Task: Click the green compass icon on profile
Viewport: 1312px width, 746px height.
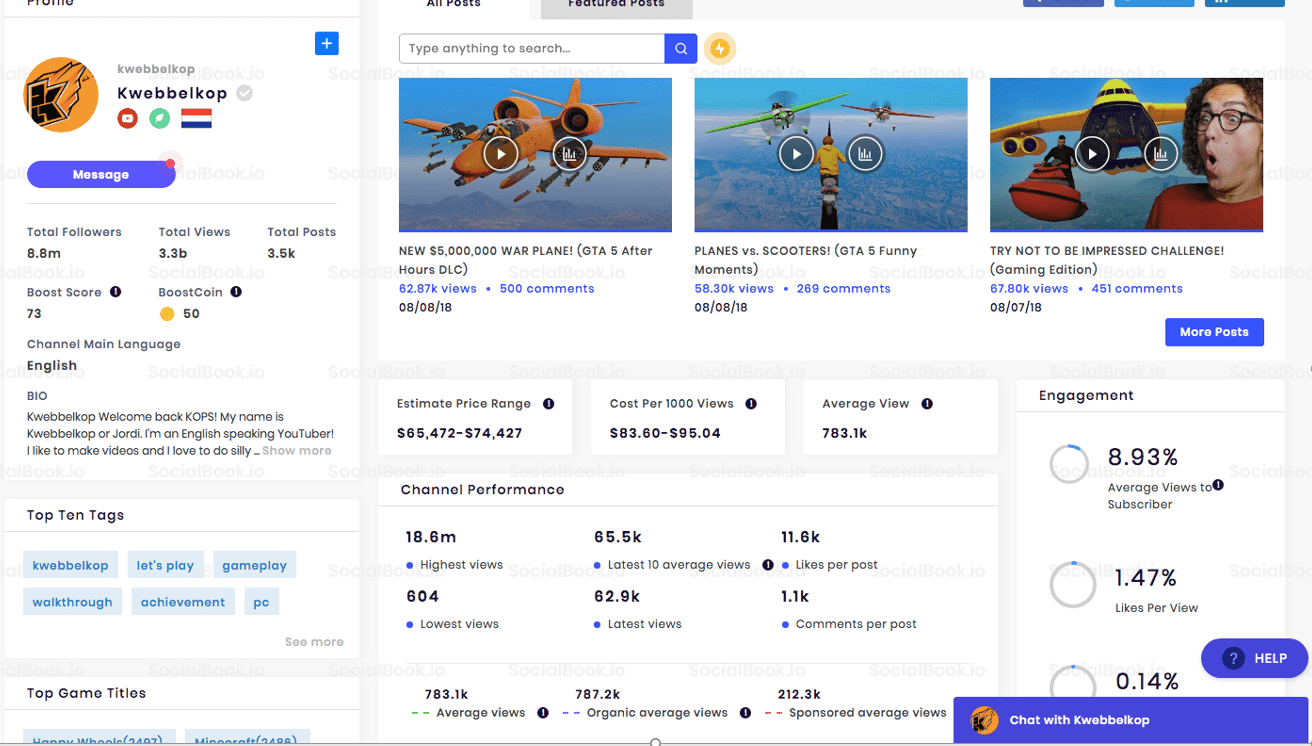Action: coord(159,119)
